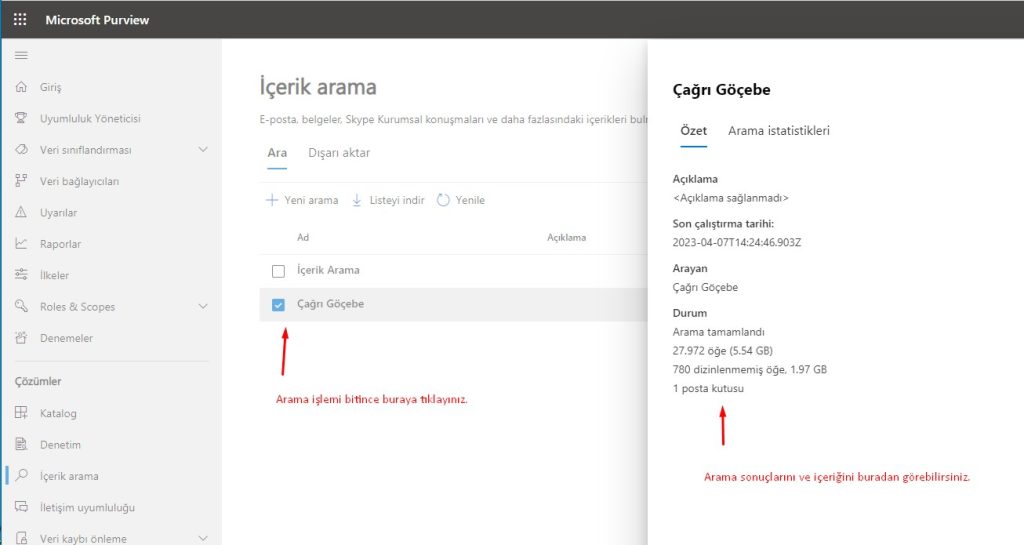Viewport: 1024px width, 545px height.
Task: Click the circular refresh icon for Yenile
Action: click(443, 200)
